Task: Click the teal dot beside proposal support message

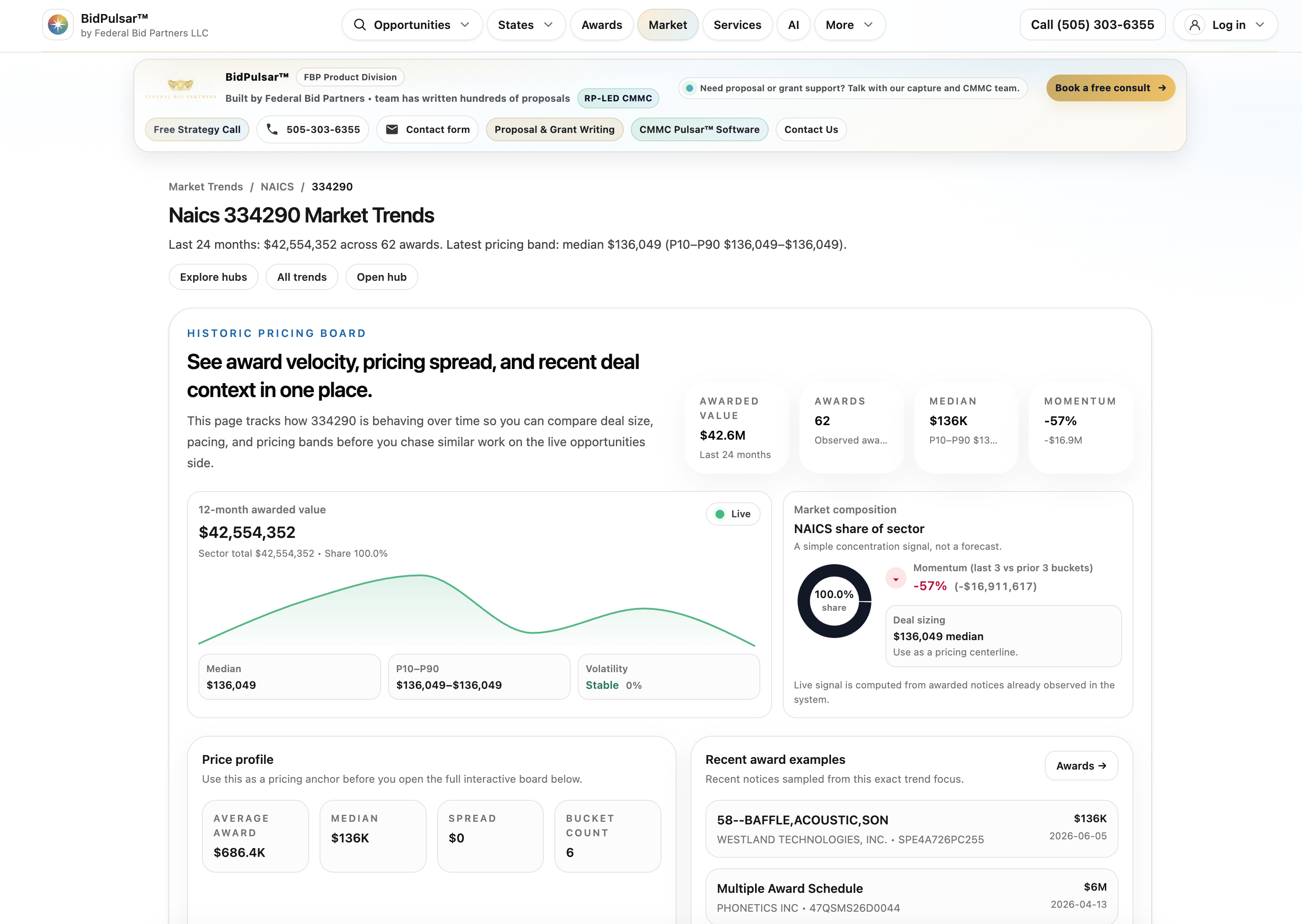Action: [x=690, y=88]
